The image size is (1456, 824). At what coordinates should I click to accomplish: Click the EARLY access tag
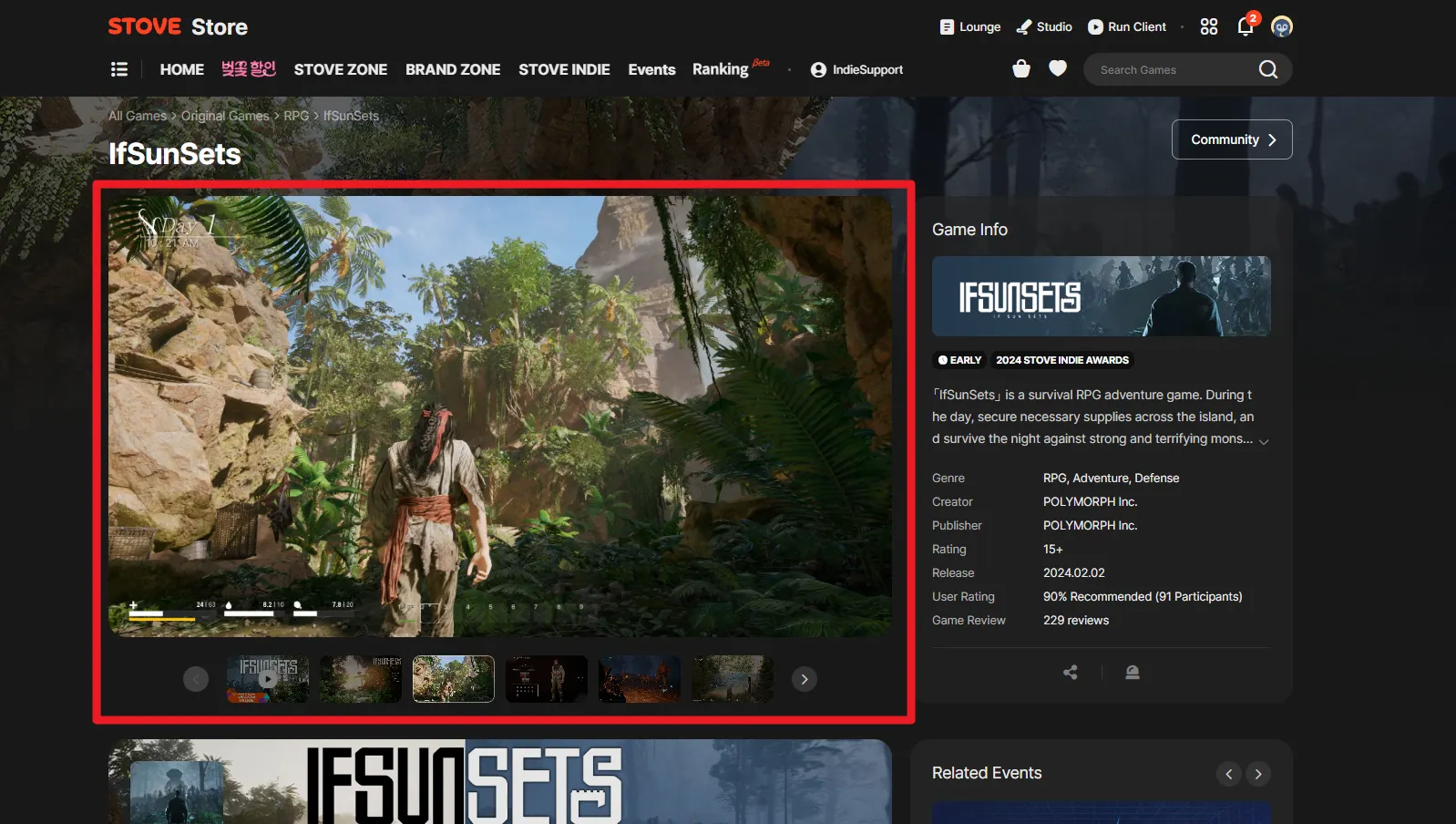[959, 360]
